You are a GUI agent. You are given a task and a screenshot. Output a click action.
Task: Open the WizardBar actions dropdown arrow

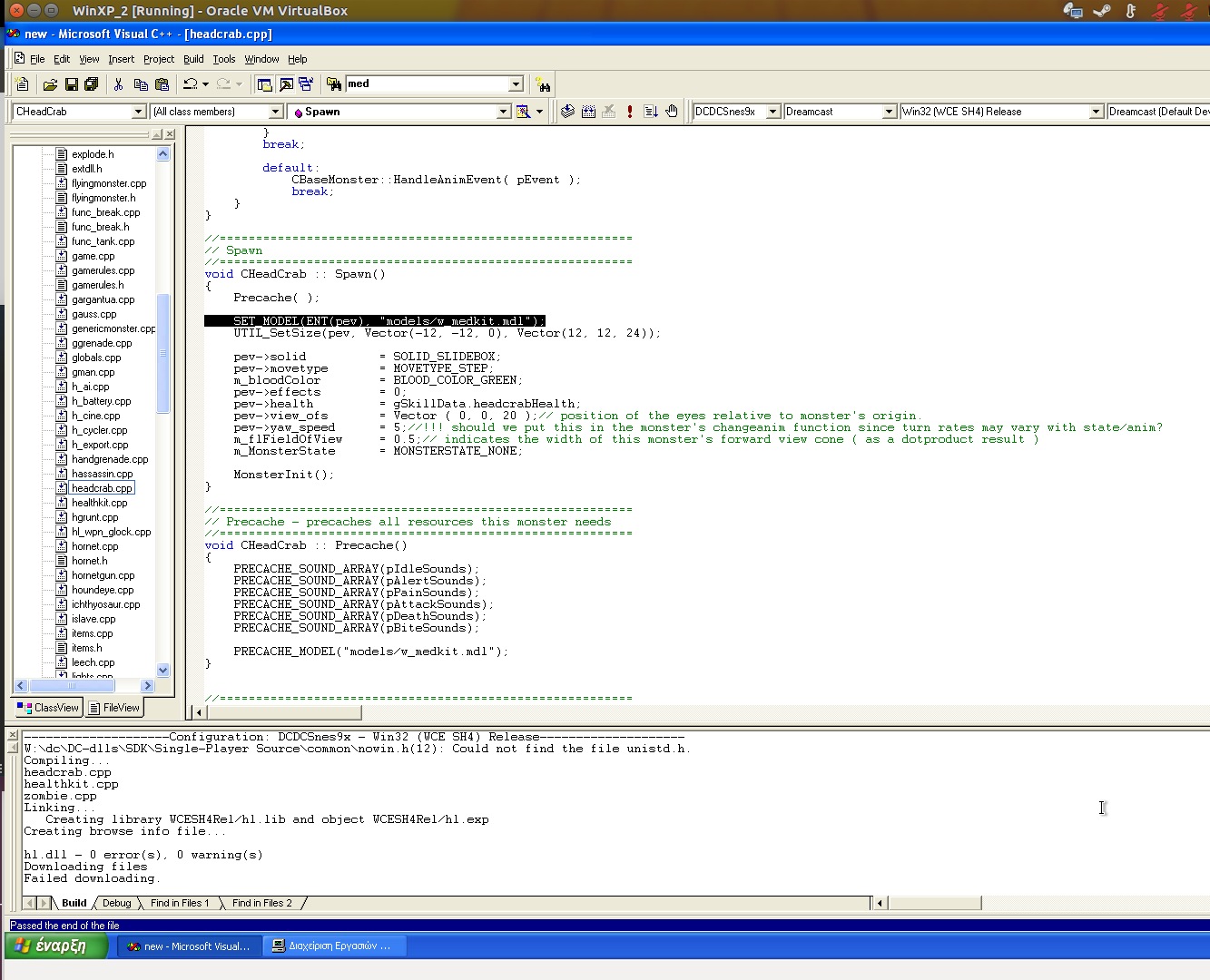coord(539,112)
